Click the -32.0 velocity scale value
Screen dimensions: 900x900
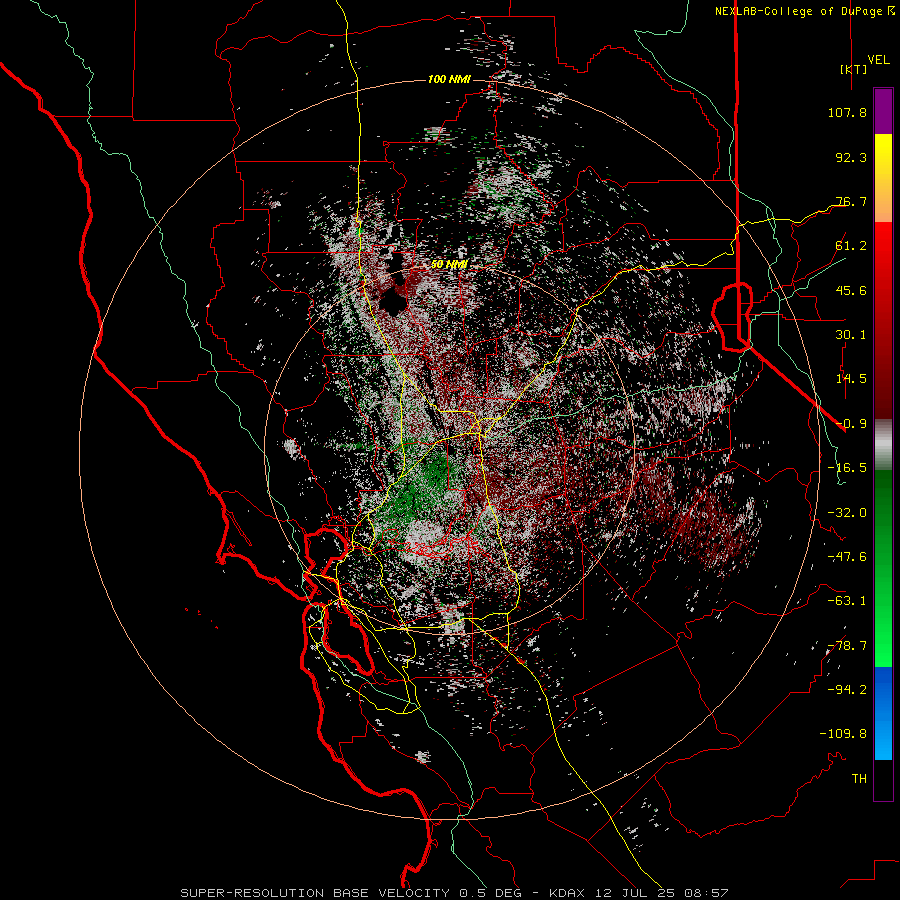click(x=847, y=513)
